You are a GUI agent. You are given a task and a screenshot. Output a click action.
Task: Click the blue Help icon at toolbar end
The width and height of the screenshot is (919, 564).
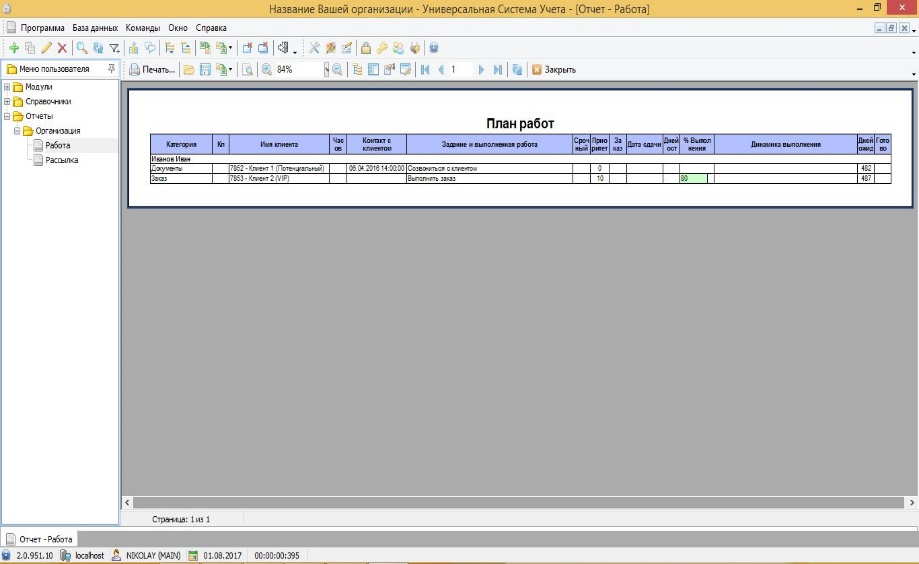pyautogui.click(x=434, y=48)
